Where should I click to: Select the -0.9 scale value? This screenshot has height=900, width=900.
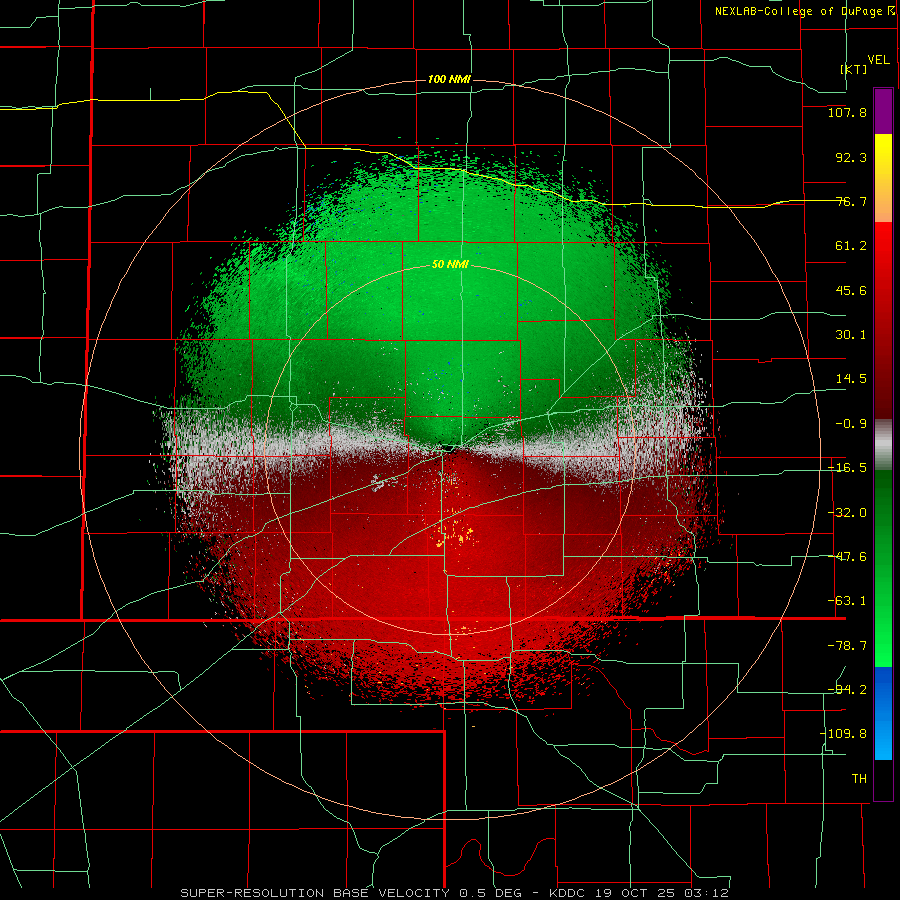851,424
